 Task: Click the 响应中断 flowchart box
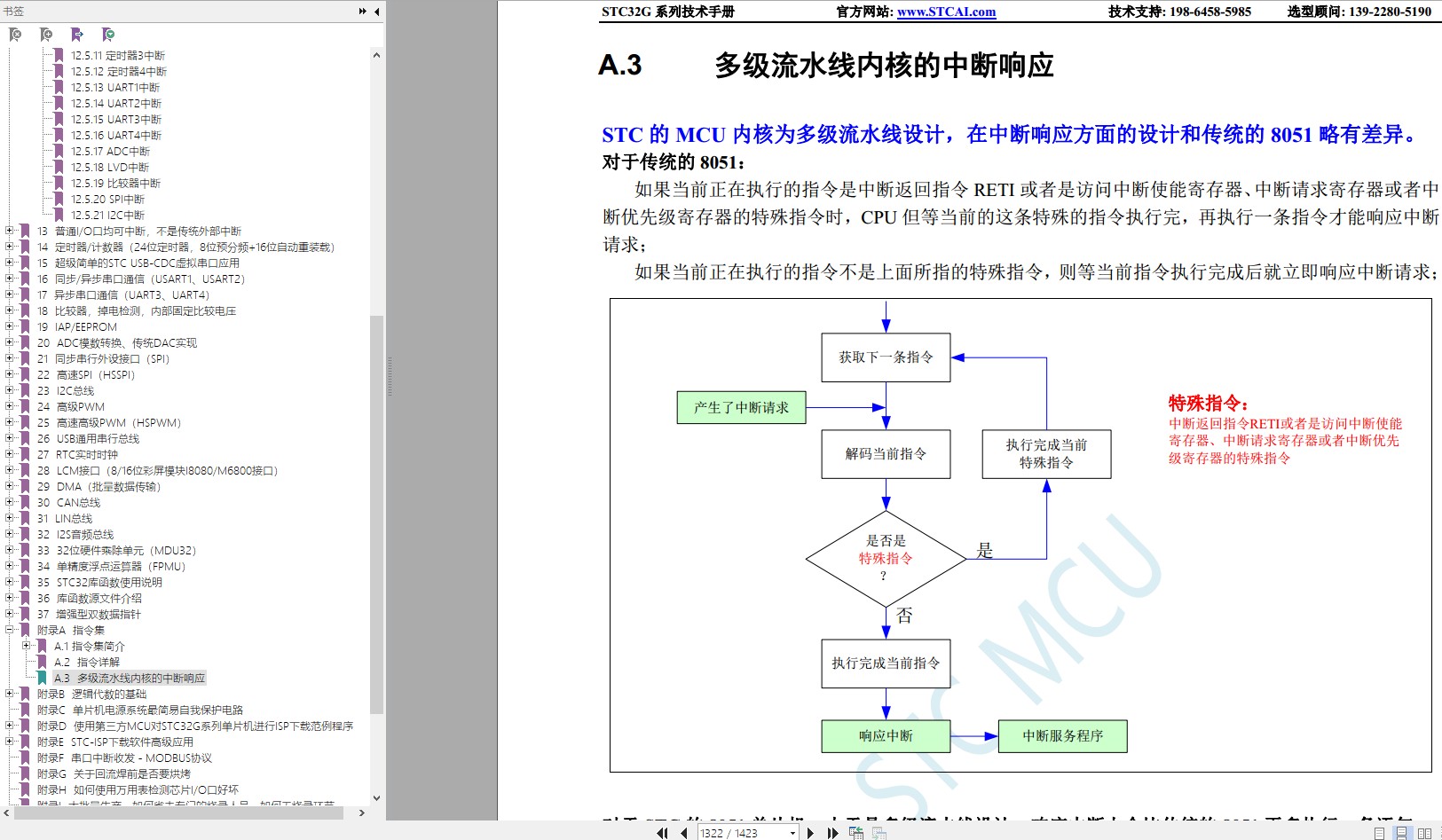(886, 736)
